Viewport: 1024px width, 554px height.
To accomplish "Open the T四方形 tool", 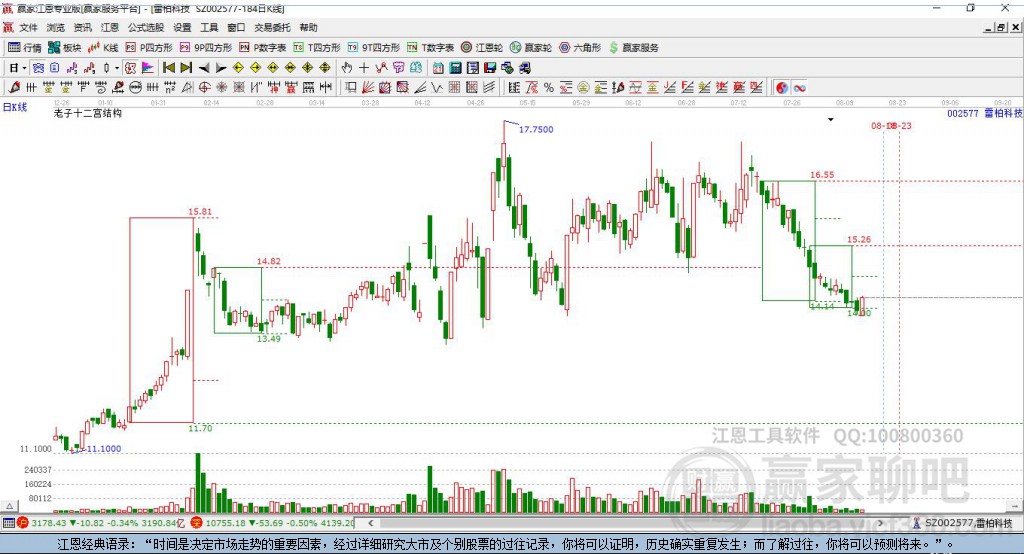I will click(317, 48).
